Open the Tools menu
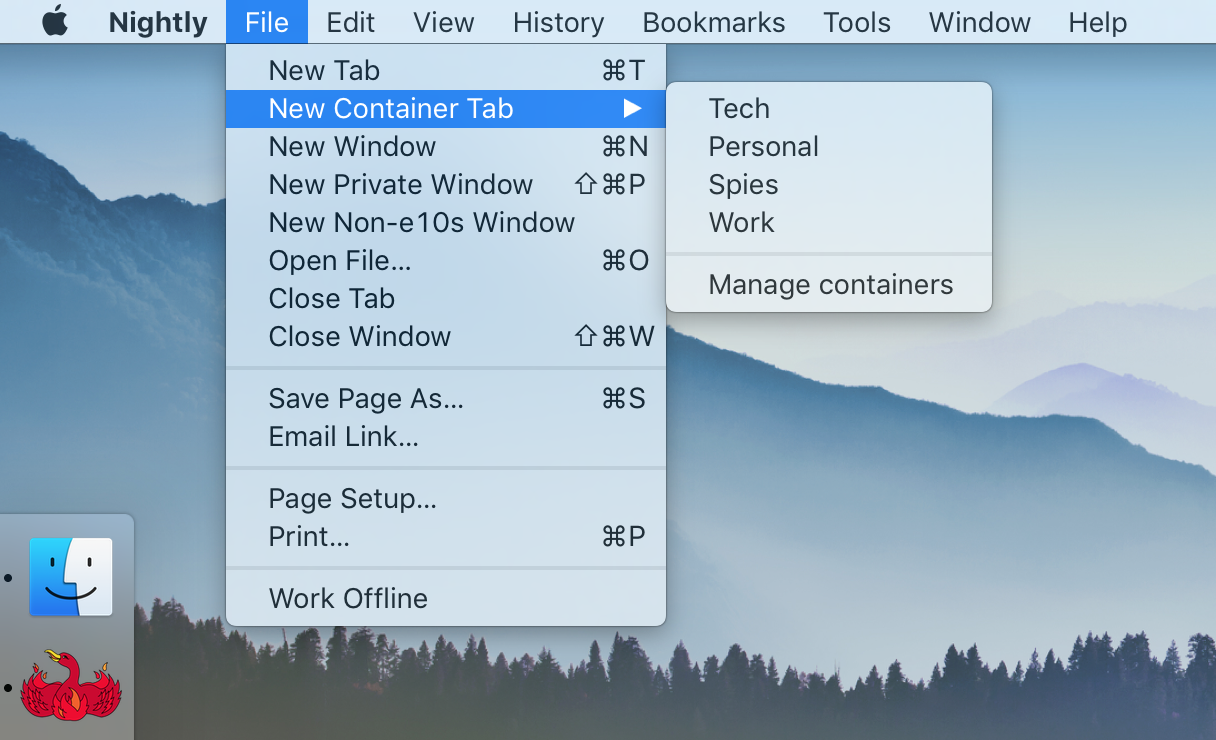 (x=857, y=22)
